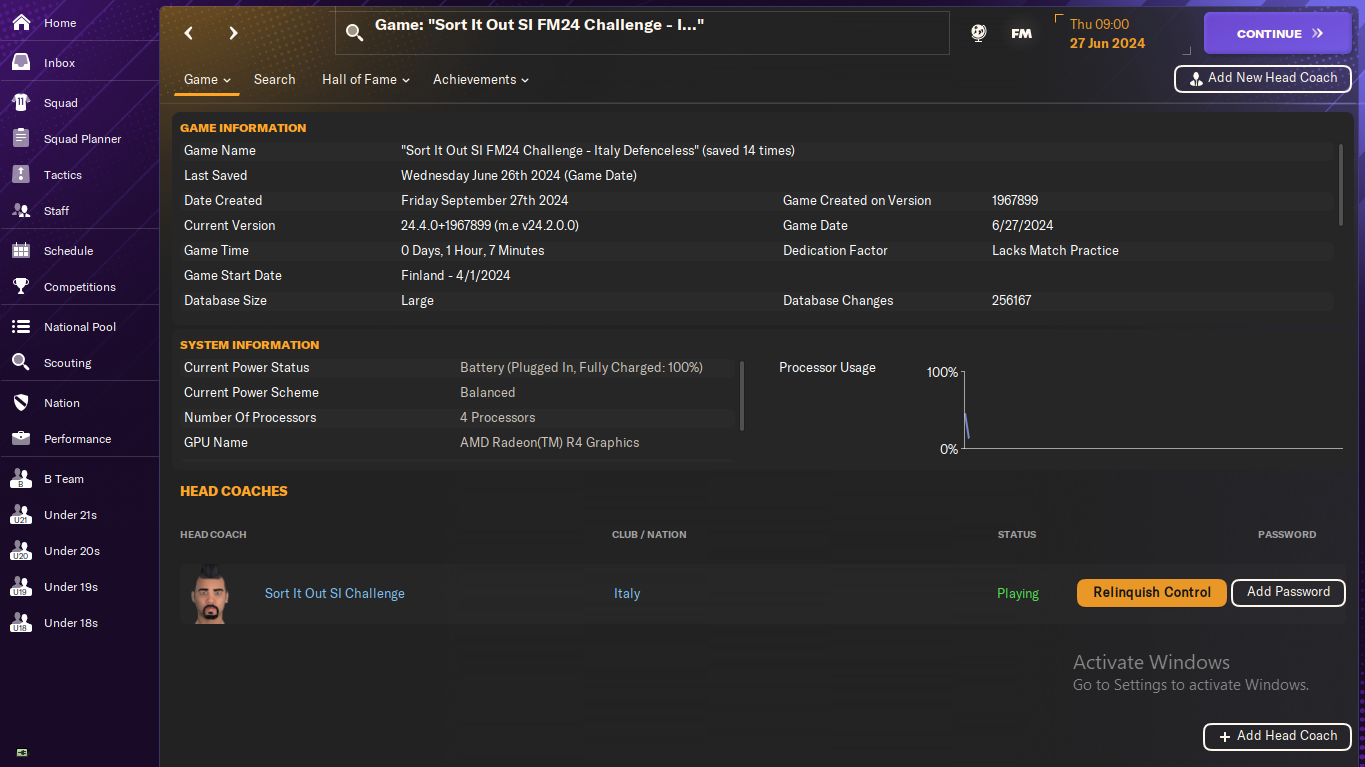
Task: Open the Scouting magnifier icon
Action: pos(21,363)
